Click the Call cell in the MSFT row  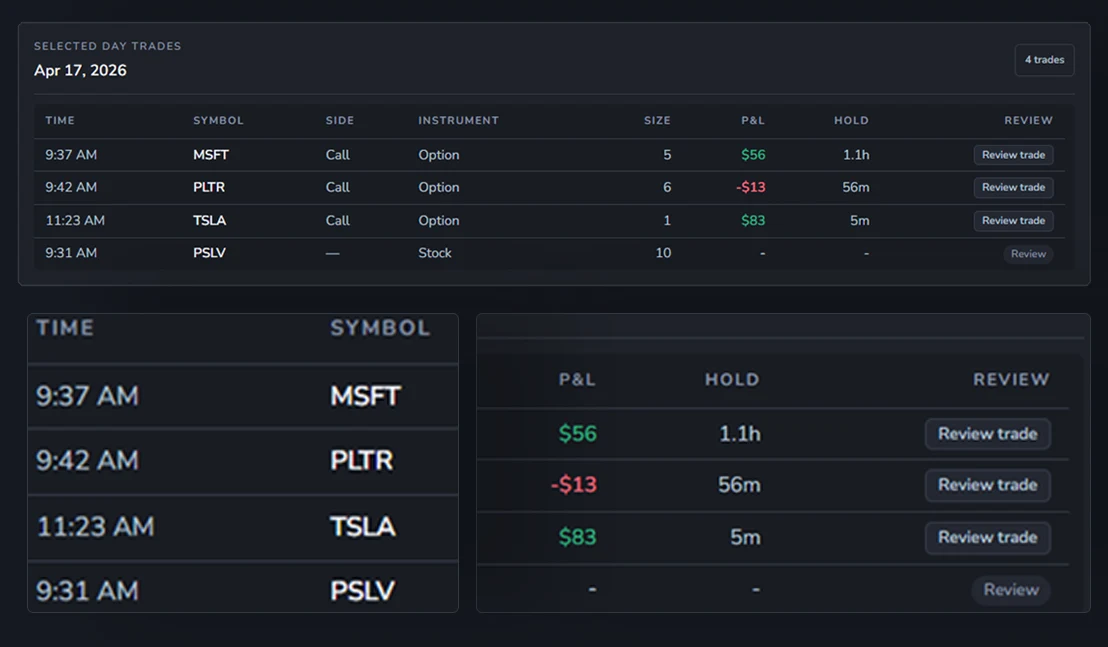[x=338, y=155]
